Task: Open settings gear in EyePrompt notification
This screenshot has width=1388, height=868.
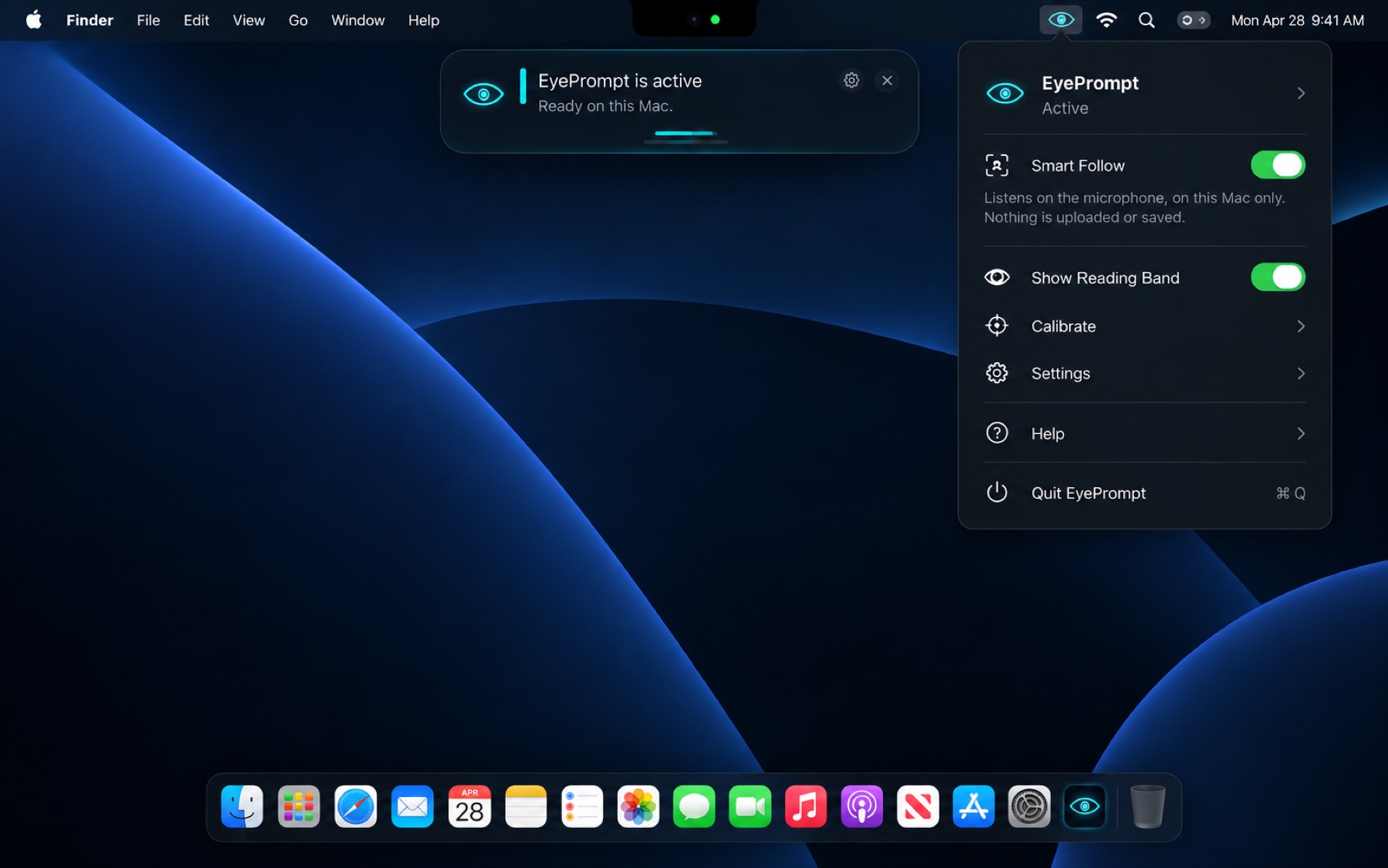Action: coord(851,80)
